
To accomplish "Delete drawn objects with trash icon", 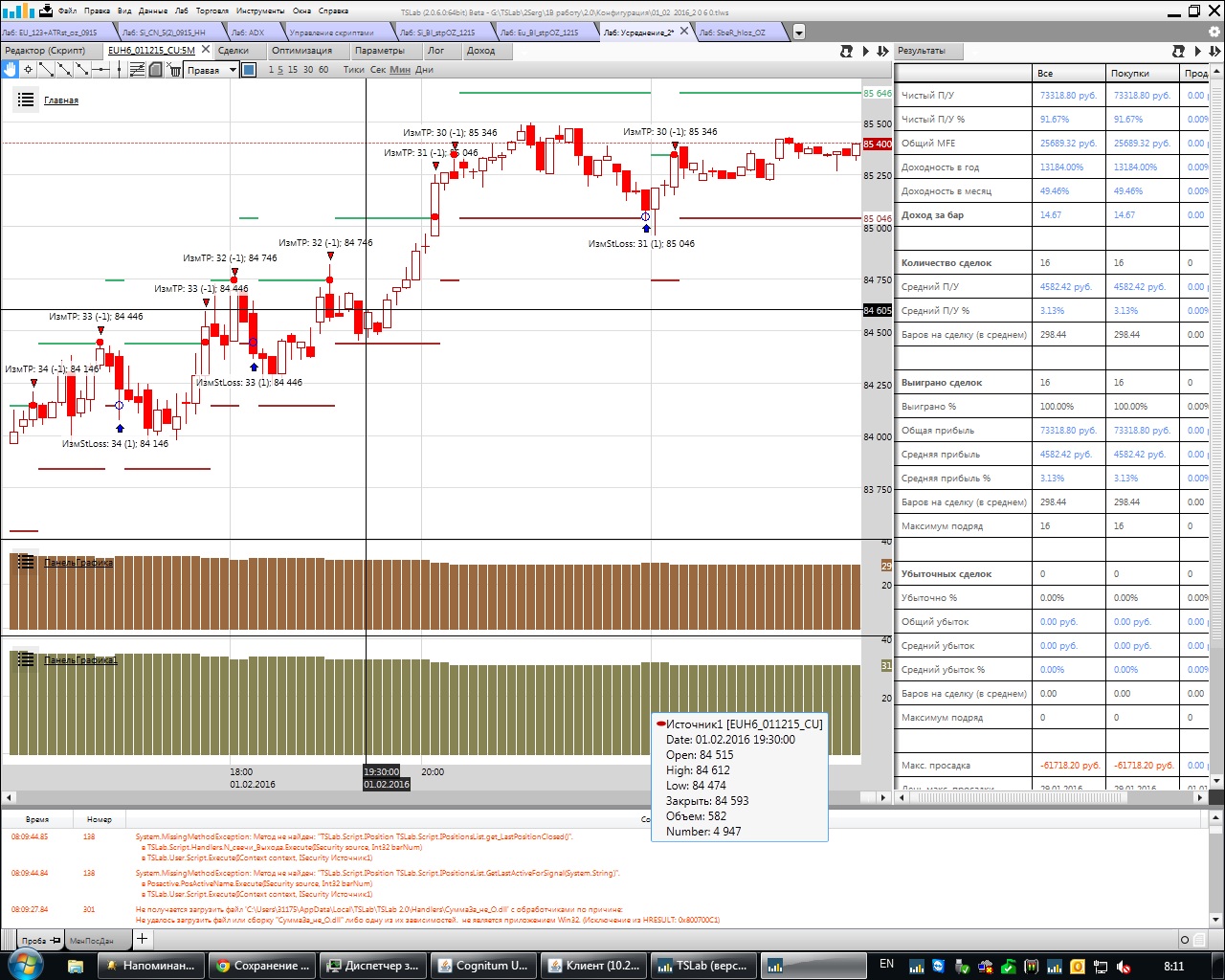I will tap(175, 70).
